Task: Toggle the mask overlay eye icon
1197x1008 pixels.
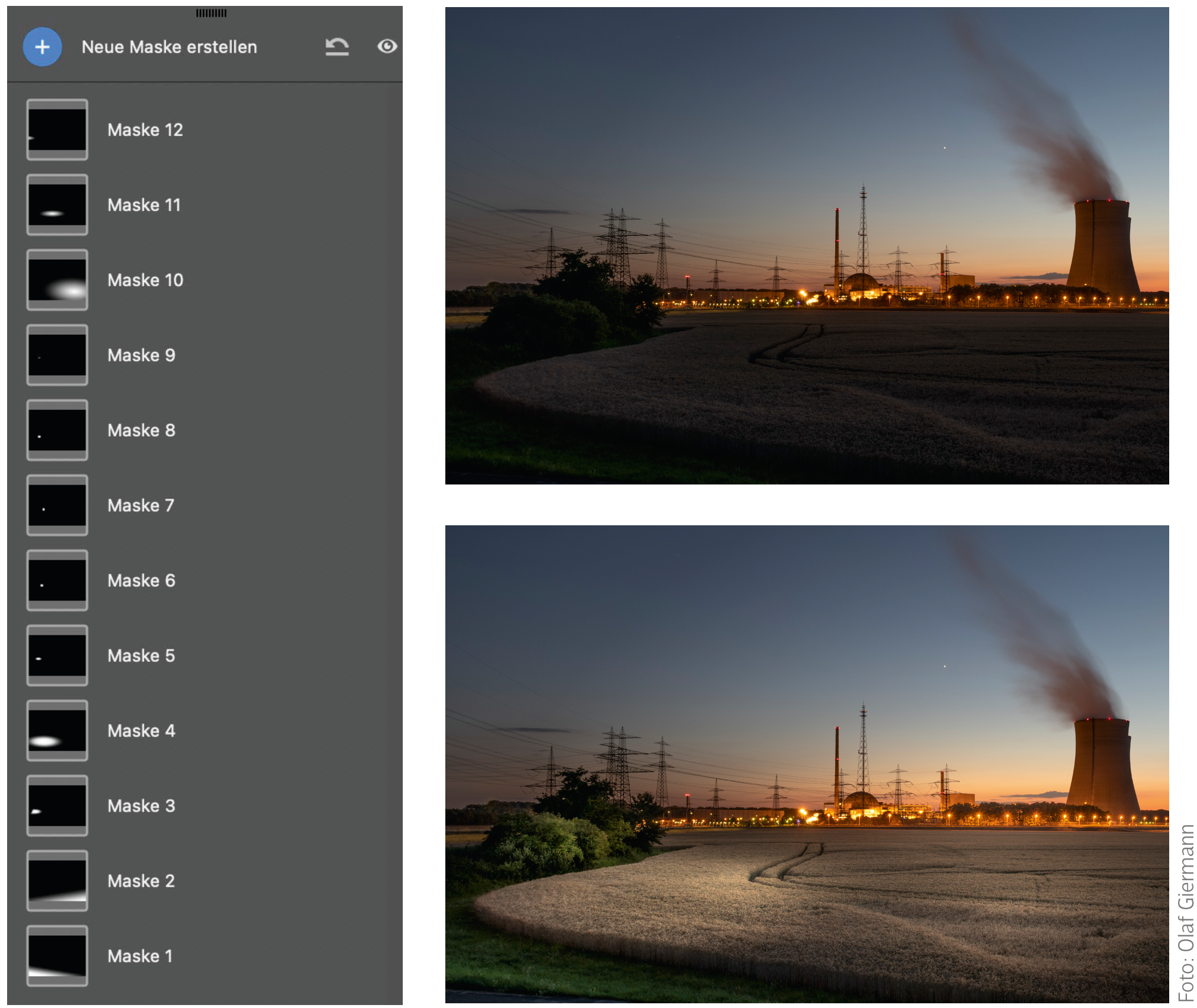Action: pyautogui.click(x=387, y=46)
